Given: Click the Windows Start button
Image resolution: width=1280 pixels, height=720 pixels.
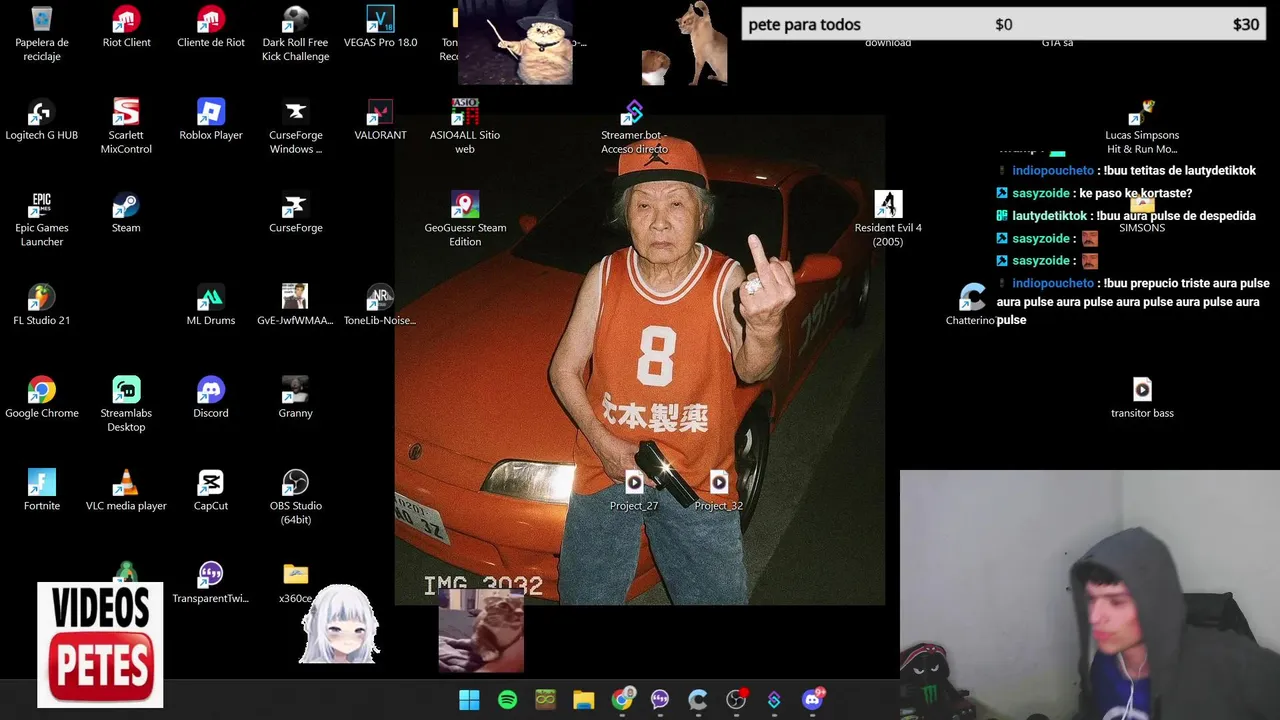Looking at the screenshot, I should (469, 700).
